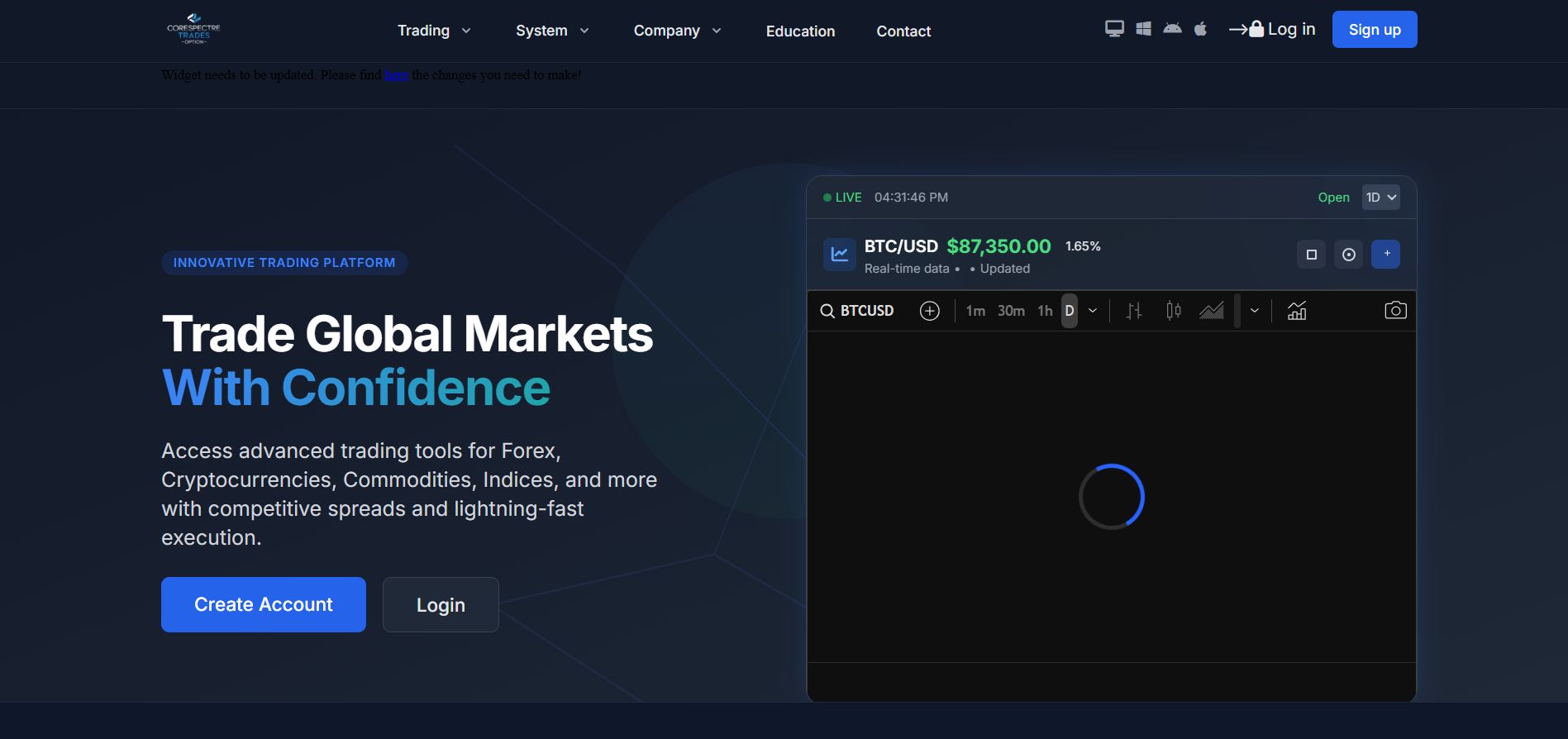Open the chart indicators icon
Viewport: 1568px width, 739px height.
click(1297, 311)
